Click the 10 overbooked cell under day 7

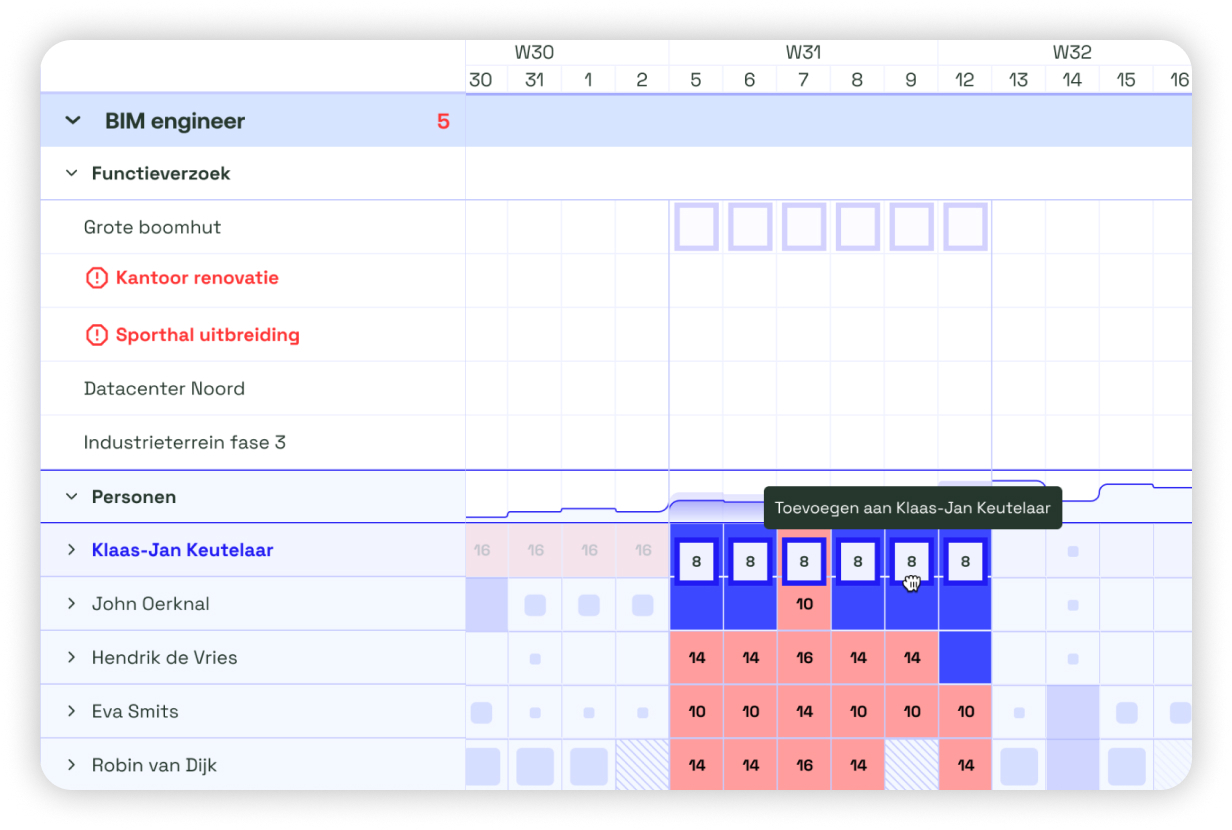coord(804,604)
